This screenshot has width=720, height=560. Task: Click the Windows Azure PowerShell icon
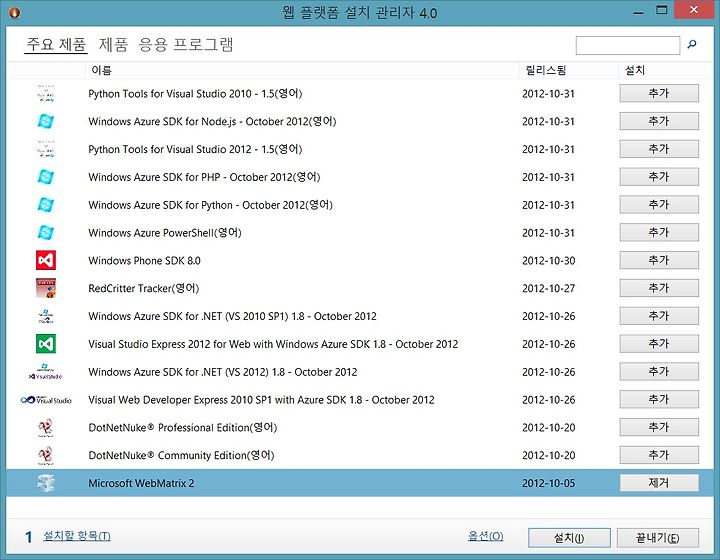(46, 233)
